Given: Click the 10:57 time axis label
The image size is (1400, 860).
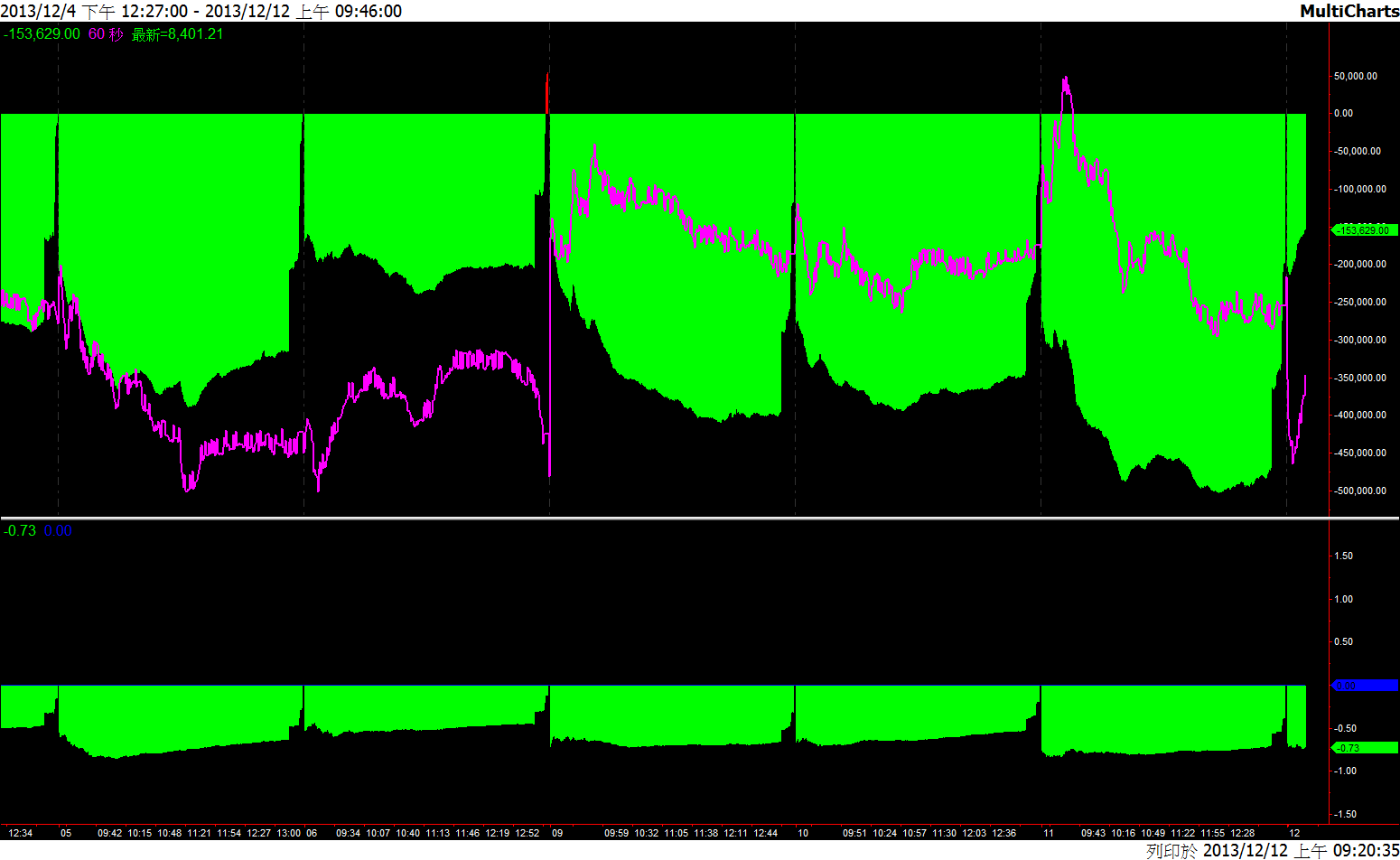Looking at the screenshot, I should (915, 833).
